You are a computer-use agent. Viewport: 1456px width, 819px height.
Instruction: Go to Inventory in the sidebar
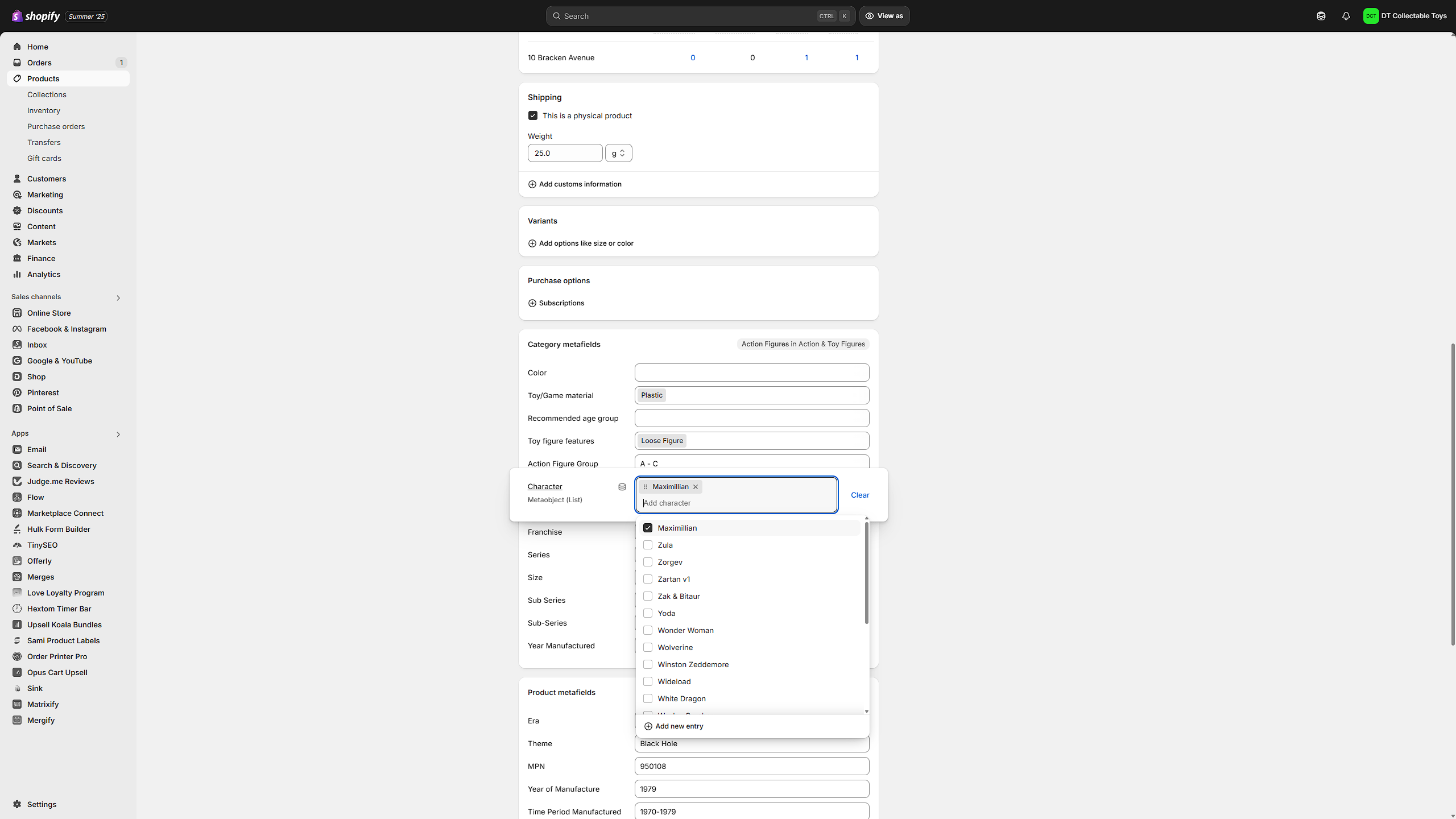[44, 110]
